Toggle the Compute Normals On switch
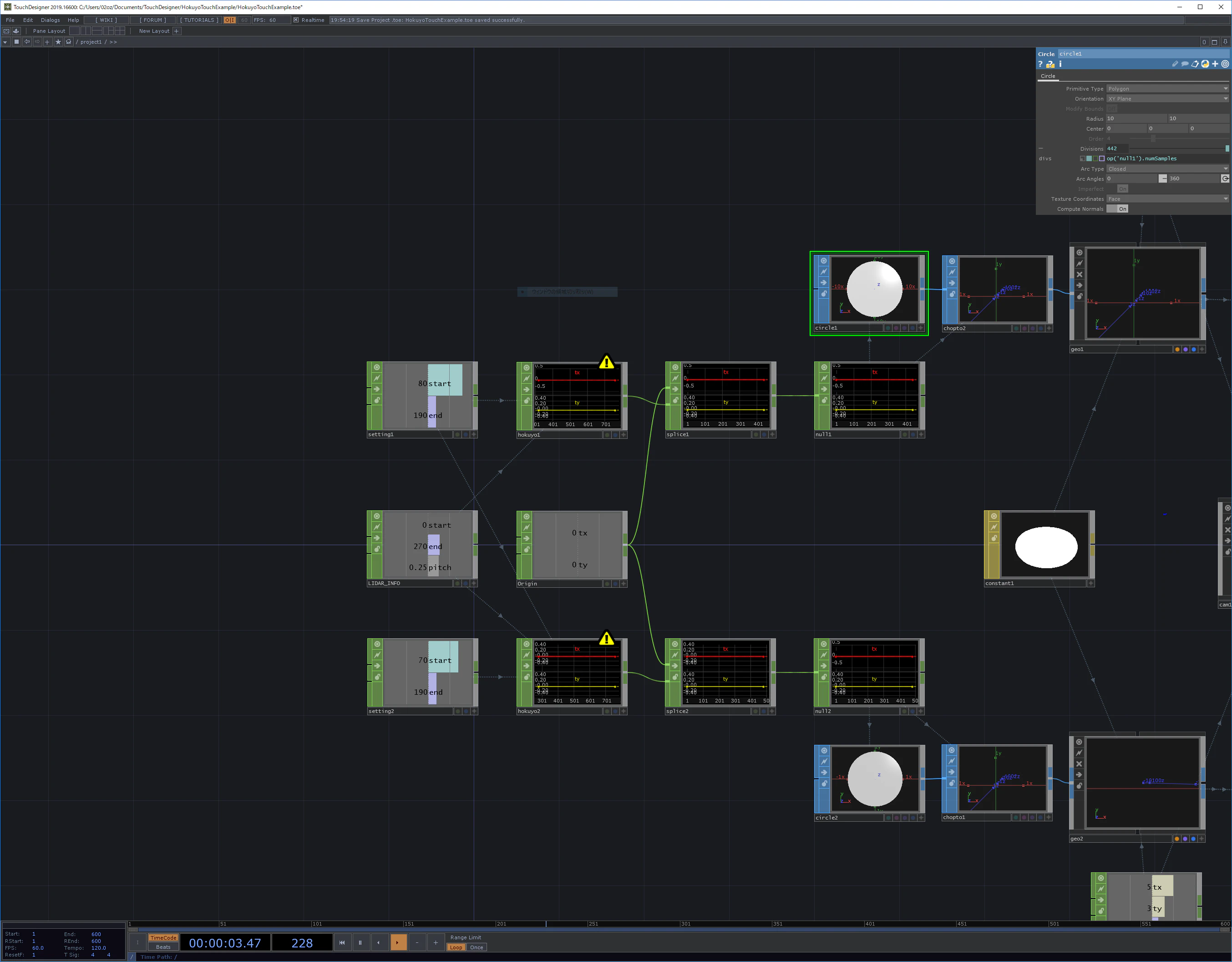The width and height of the screenshot is (1232, 962). coord(1117,209)
